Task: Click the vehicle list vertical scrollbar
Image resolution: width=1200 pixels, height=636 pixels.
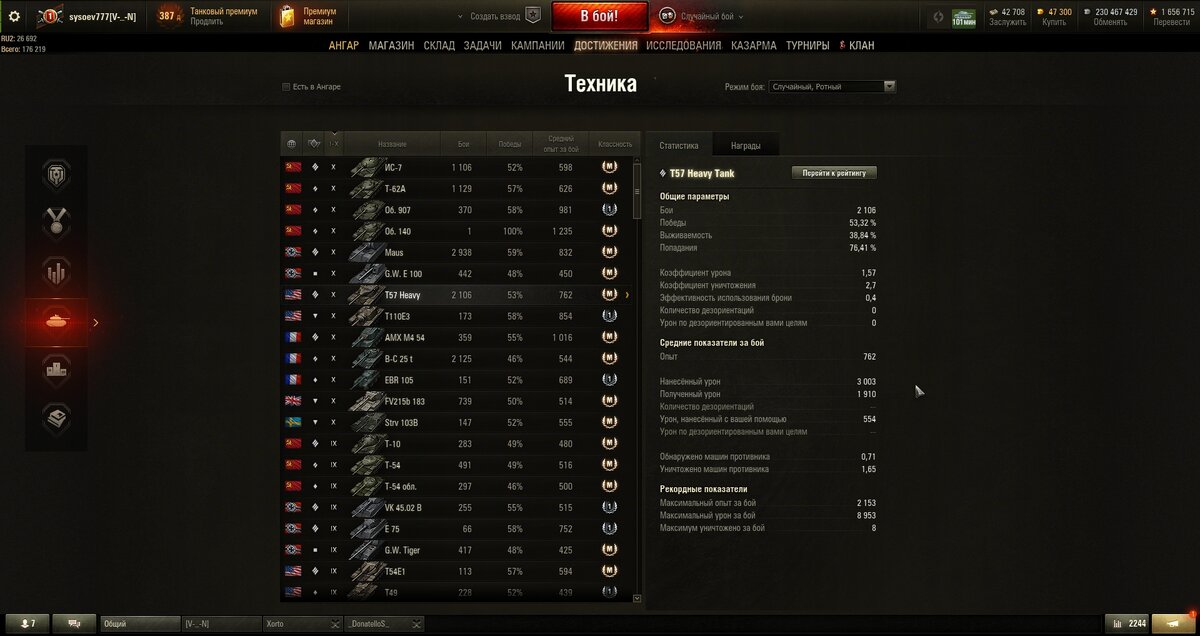Action: pos(637,380)
